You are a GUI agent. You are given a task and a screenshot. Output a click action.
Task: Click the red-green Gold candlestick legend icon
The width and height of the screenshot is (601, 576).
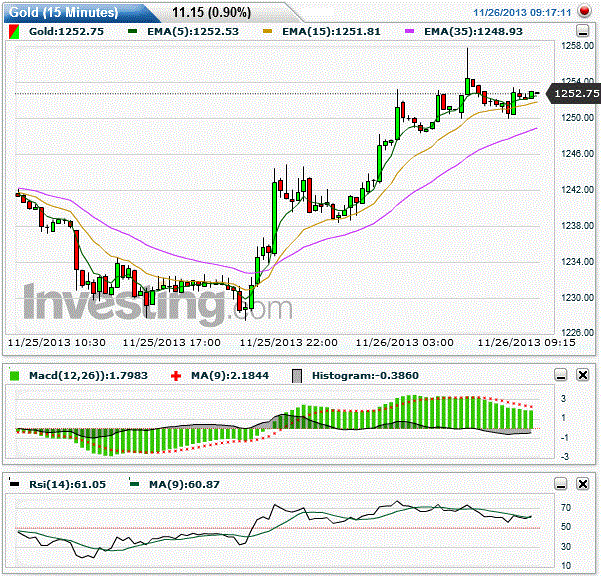(14, 31)
